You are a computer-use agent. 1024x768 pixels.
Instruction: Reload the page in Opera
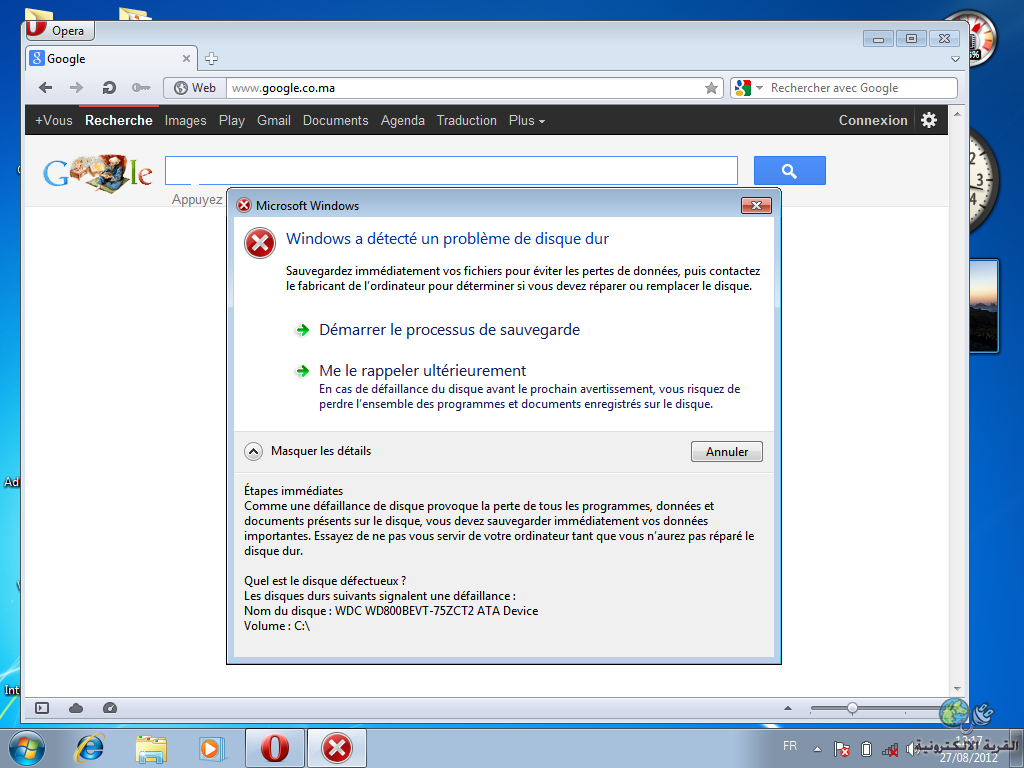pos(109,88)
